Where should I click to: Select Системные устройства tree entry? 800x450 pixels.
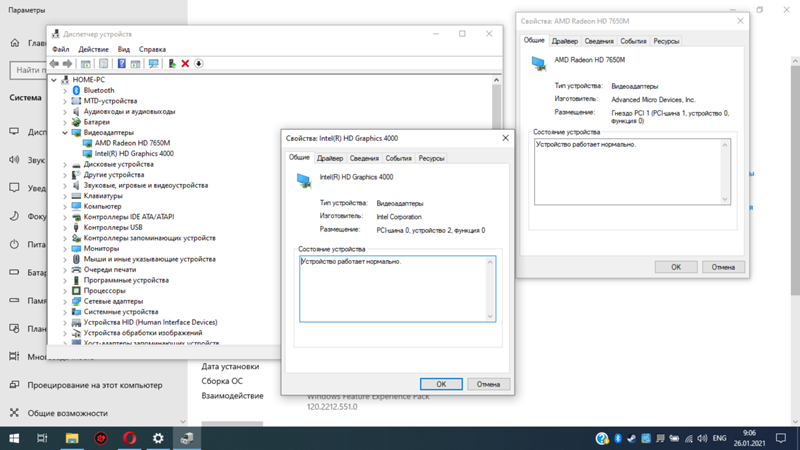[121, 312]
